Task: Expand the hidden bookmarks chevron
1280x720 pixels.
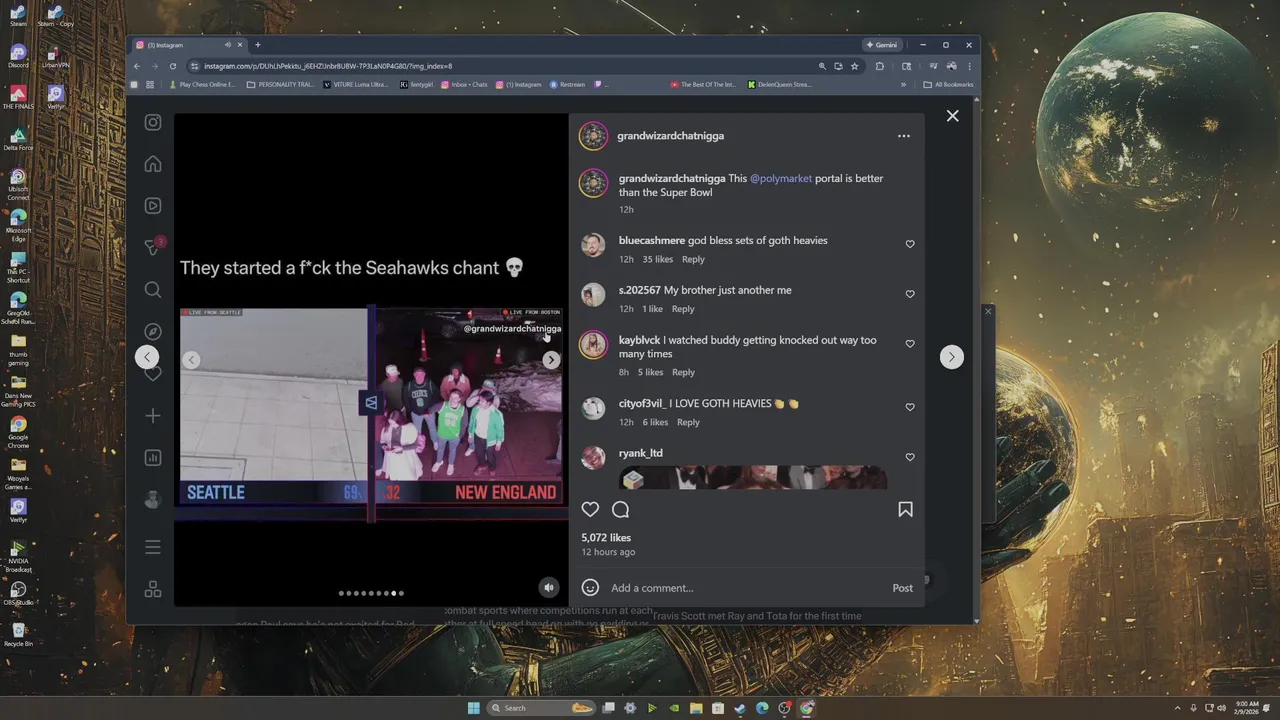Action: [903, 85]
